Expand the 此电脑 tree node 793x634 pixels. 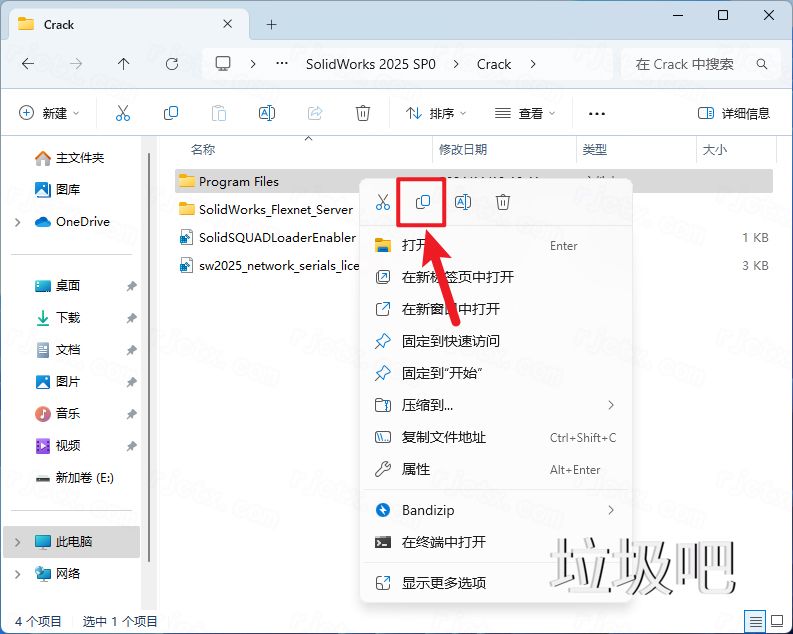[x=18, y=542]
